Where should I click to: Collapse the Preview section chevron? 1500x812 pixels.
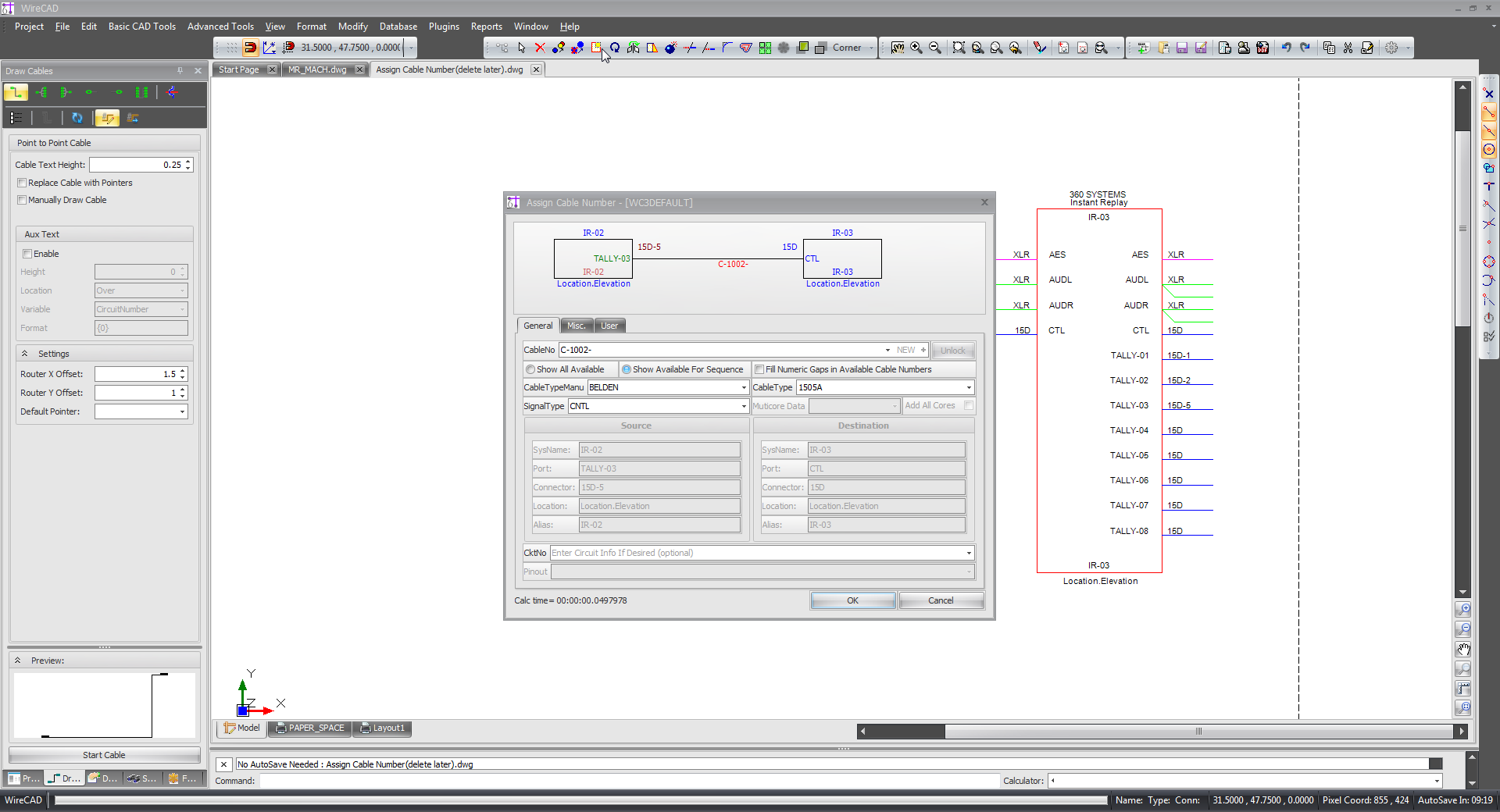coord(17,661)
